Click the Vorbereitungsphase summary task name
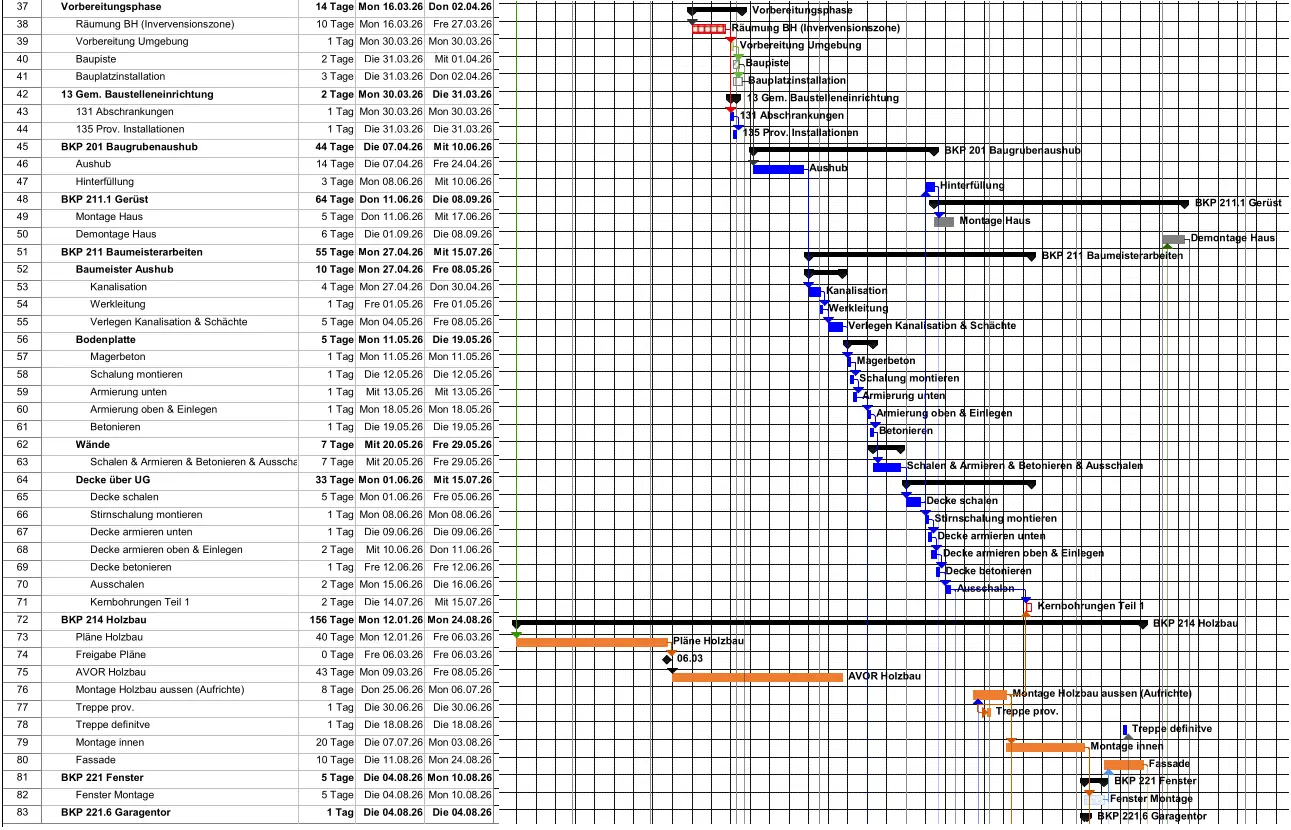Screen dimensions: 1291x830 coord(110,7)
